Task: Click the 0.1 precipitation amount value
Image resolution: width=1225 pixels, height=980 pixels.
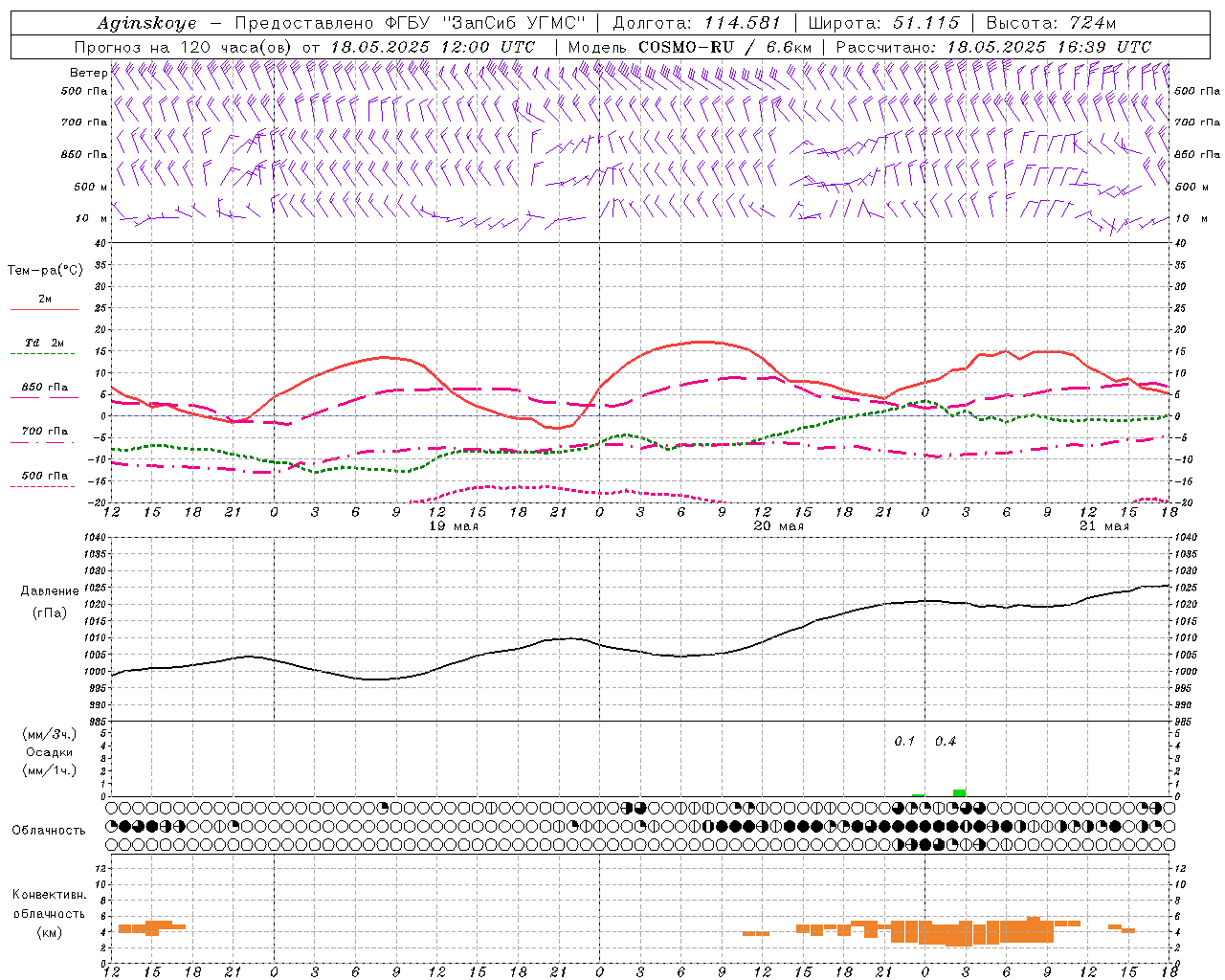Action: click(904, 742)
